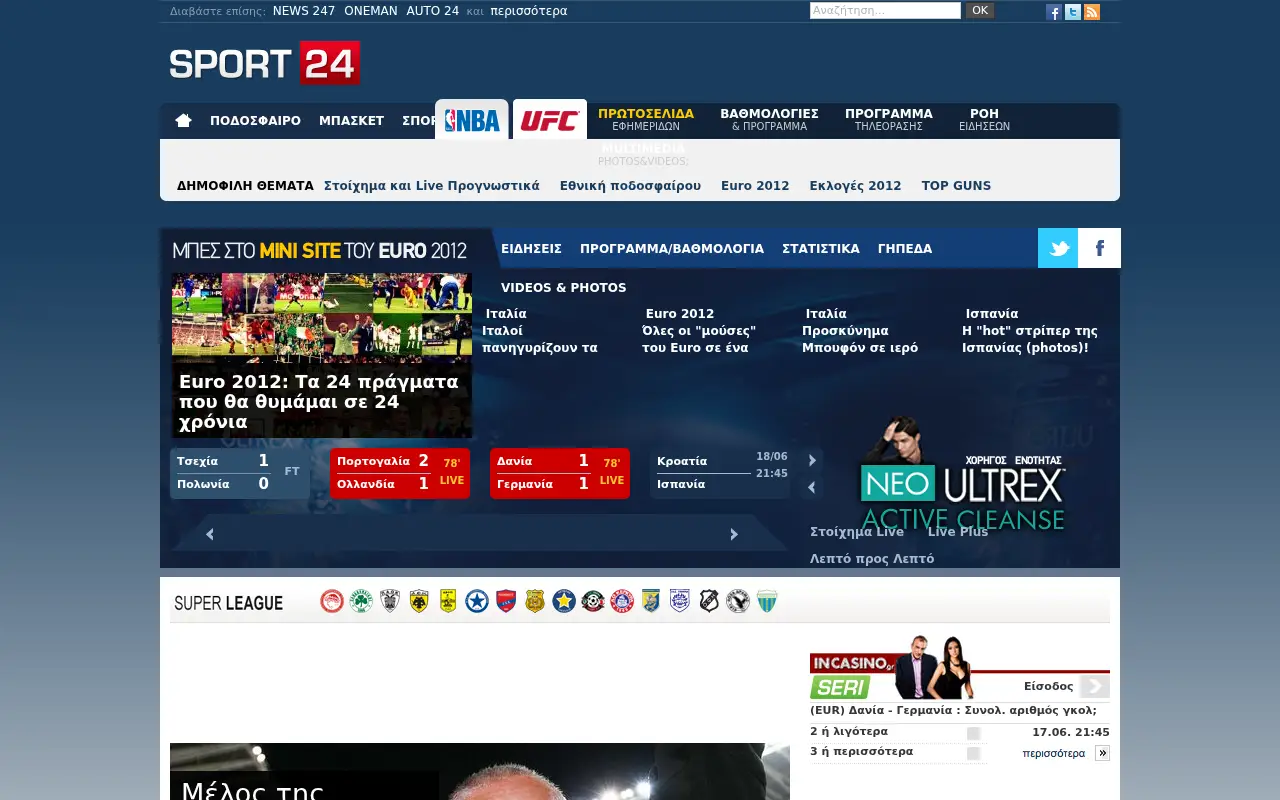Open ΡΟΗ ΕΙΔΗΣΕΩΝ menu item
This screenshot has width=1280, height=800.
pyautogui.click(x=984, y=120)
